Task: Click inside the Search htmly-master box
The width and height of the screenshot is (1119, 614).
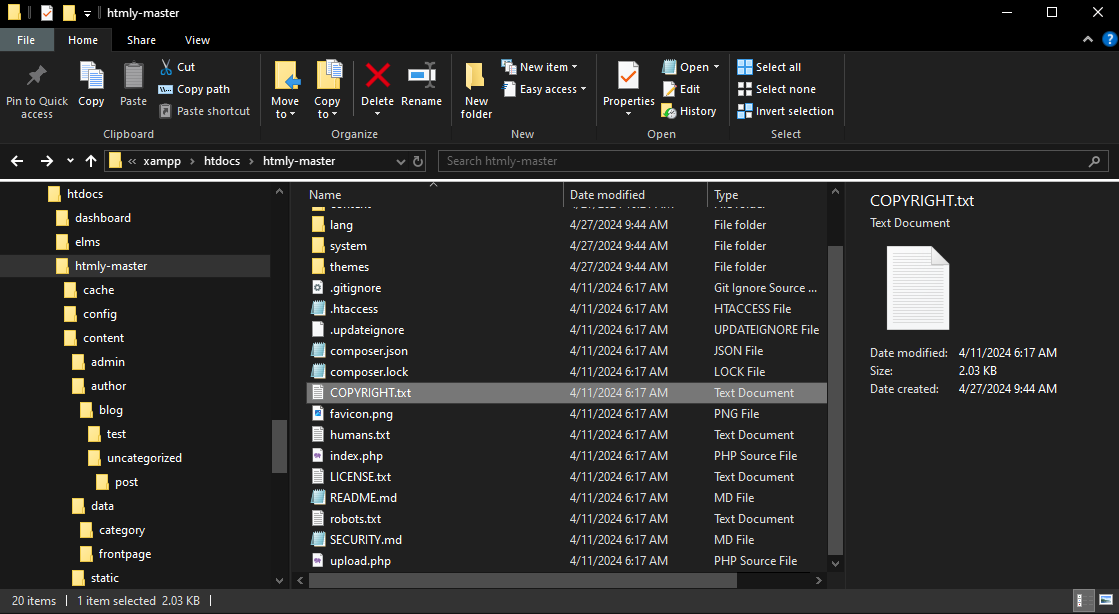Action: click(770, 160)
